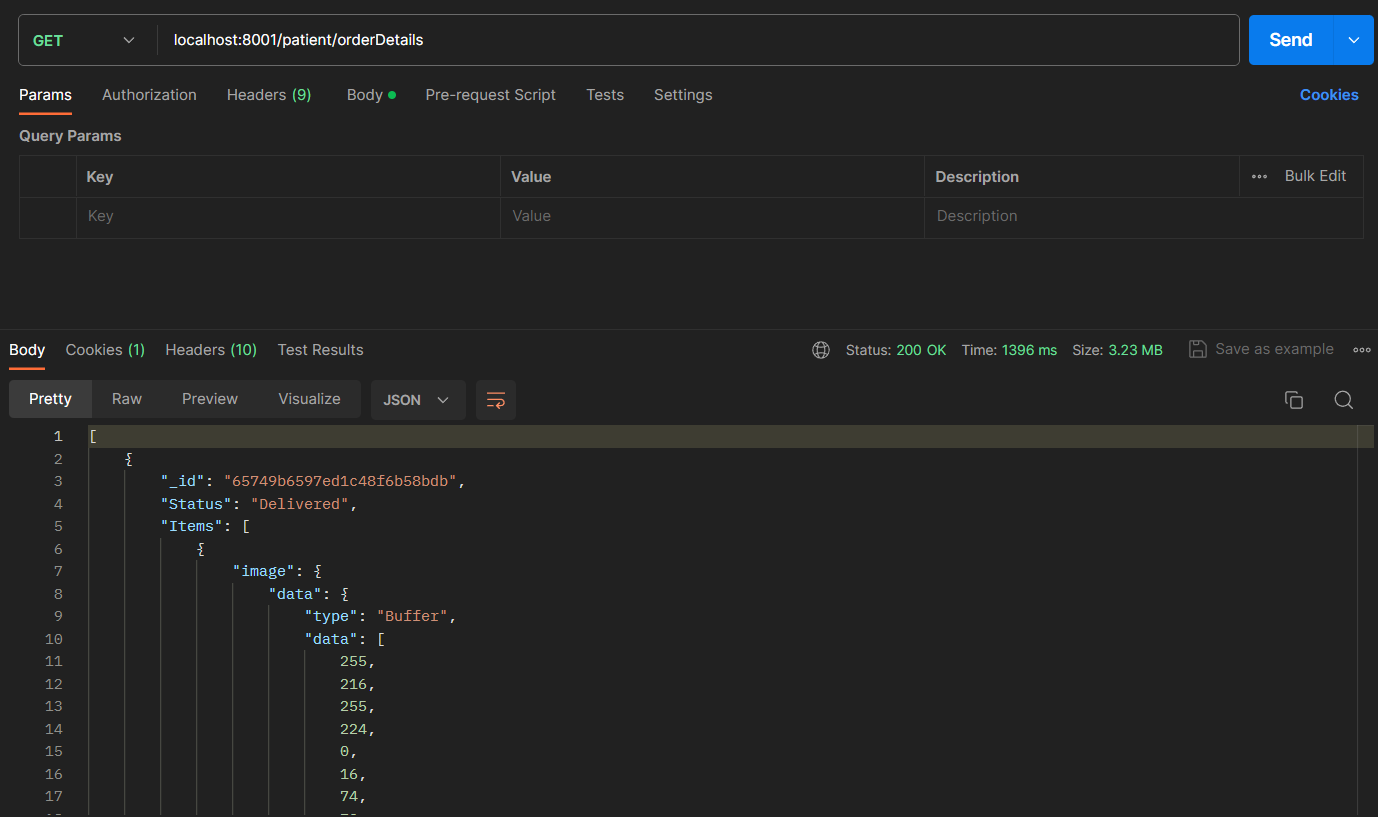Screen dimensions: 1378x817
Task: Open the Settings tab
Action: pyautogui.click(x=683, y=95)
